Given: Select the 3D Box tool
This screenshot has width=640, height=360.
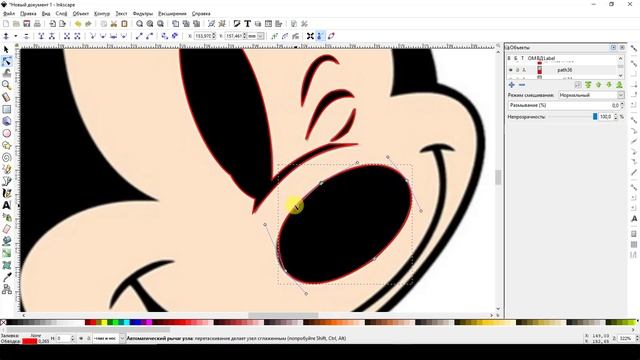Looking at the screenshot, I should pos(6,121).
